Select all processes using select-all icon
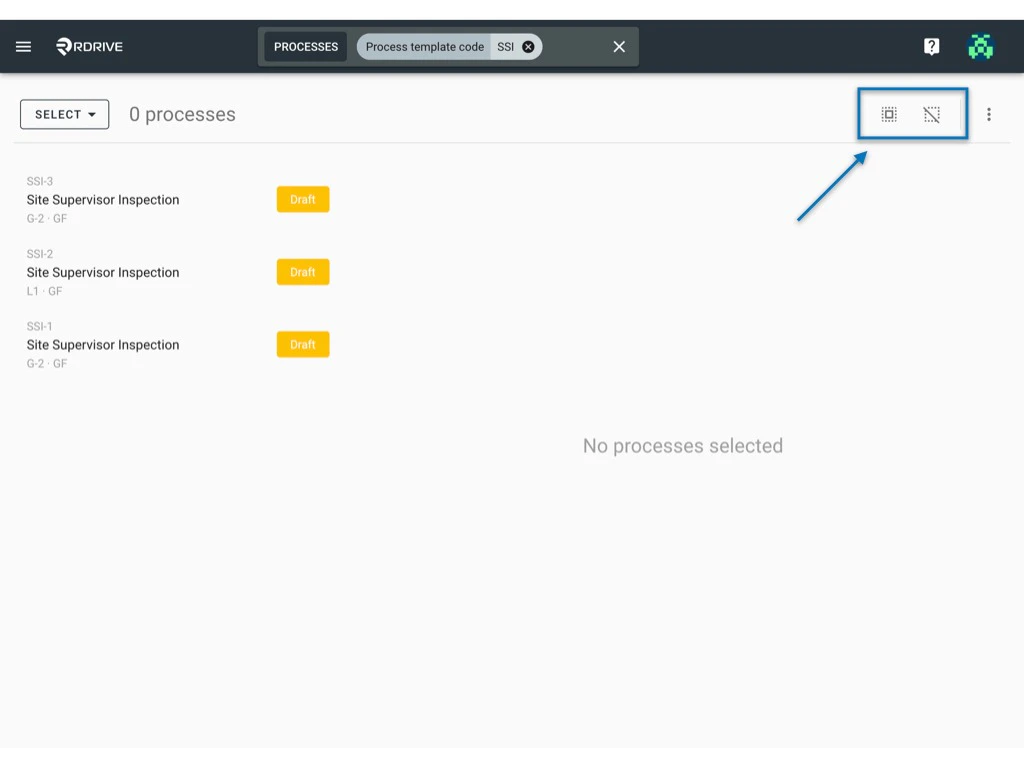The height and width of the screenshot is (768, 1024). point(889,114)
